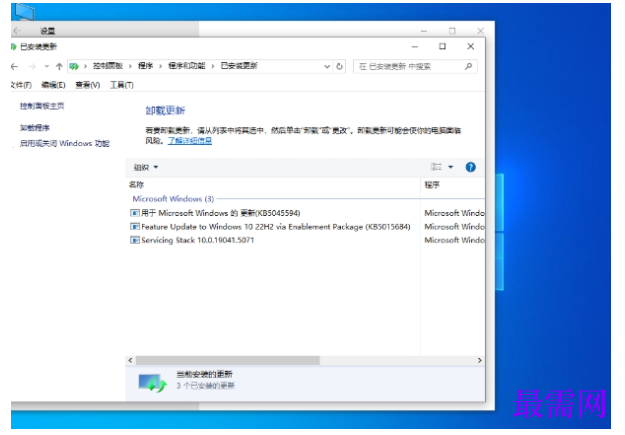Go back using the Explorer back arrow
The image size is (625, 435).
point(15,67)
